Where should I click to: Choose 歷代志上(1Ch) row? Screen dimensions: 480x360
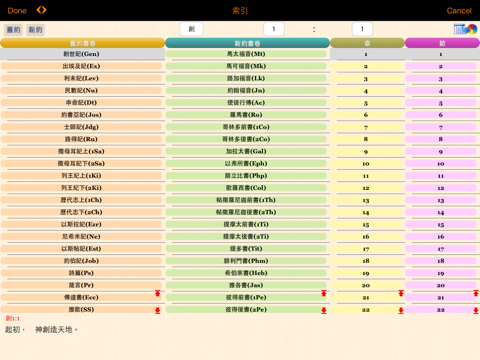point(82,200)
